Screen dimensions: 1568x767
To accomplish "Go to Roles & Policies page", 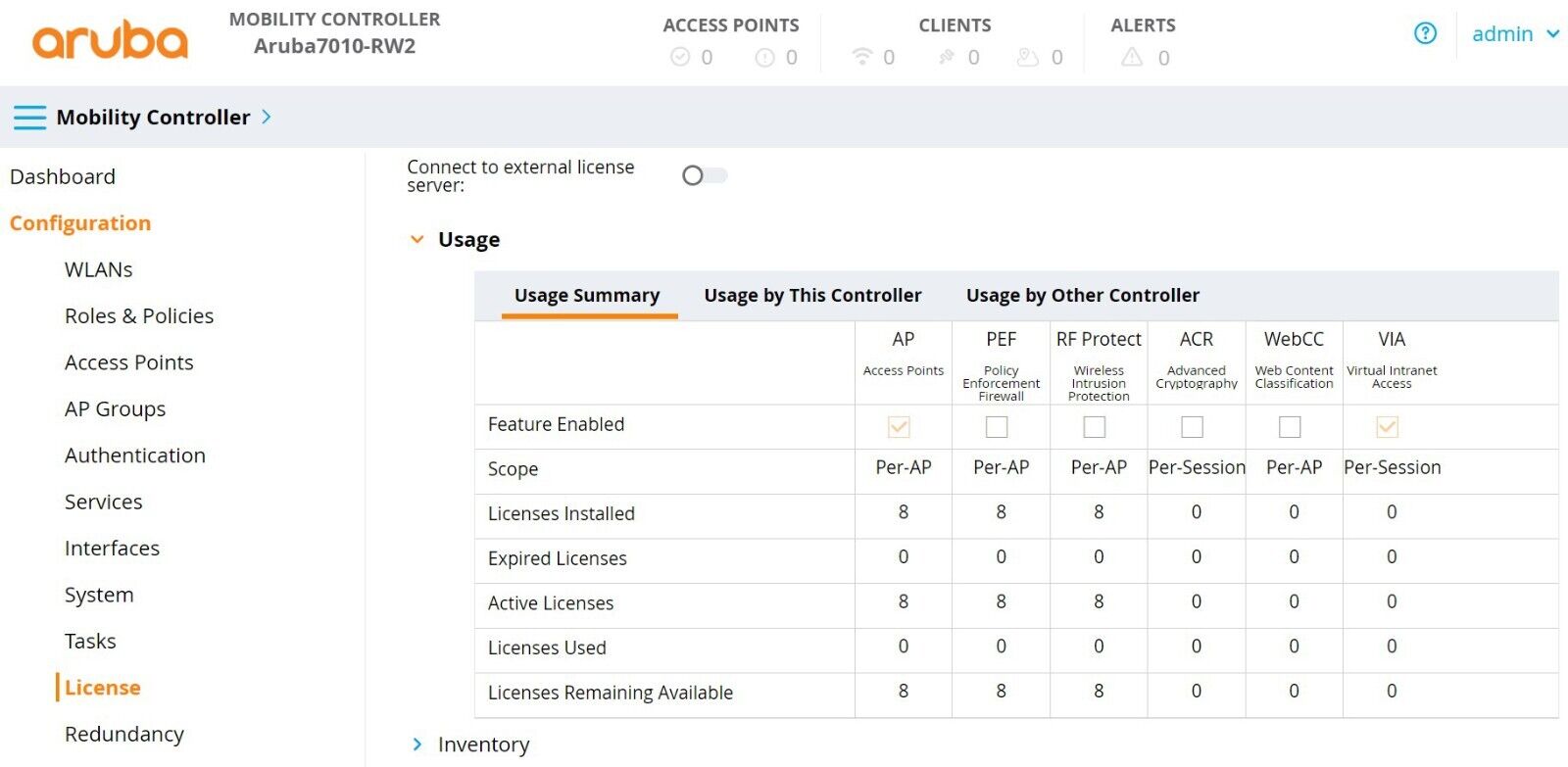I will click(x=139, y=315).
